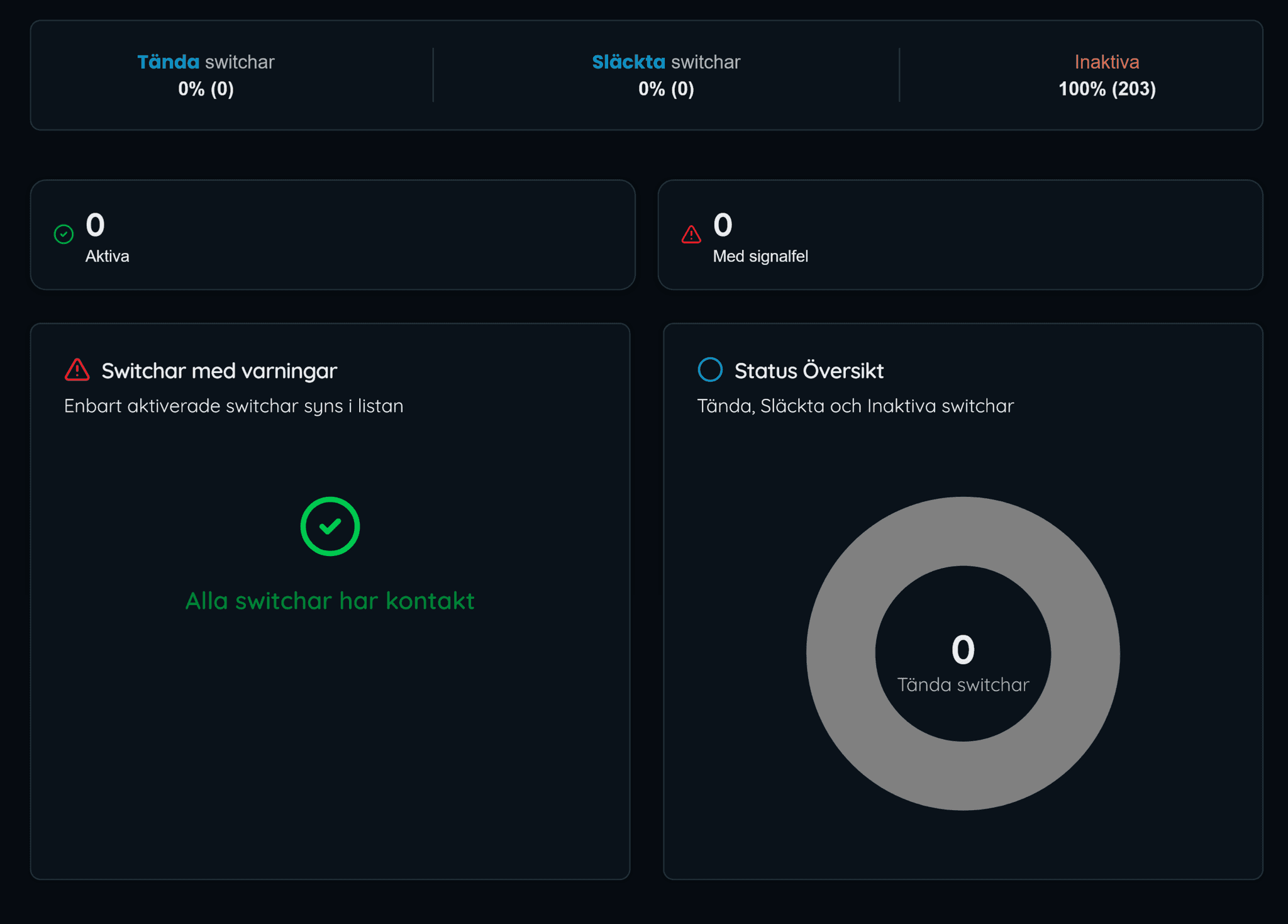1288x924 pixels.
Task: Click the 0 count in the Aktiva card
Action: pos(96,225)
